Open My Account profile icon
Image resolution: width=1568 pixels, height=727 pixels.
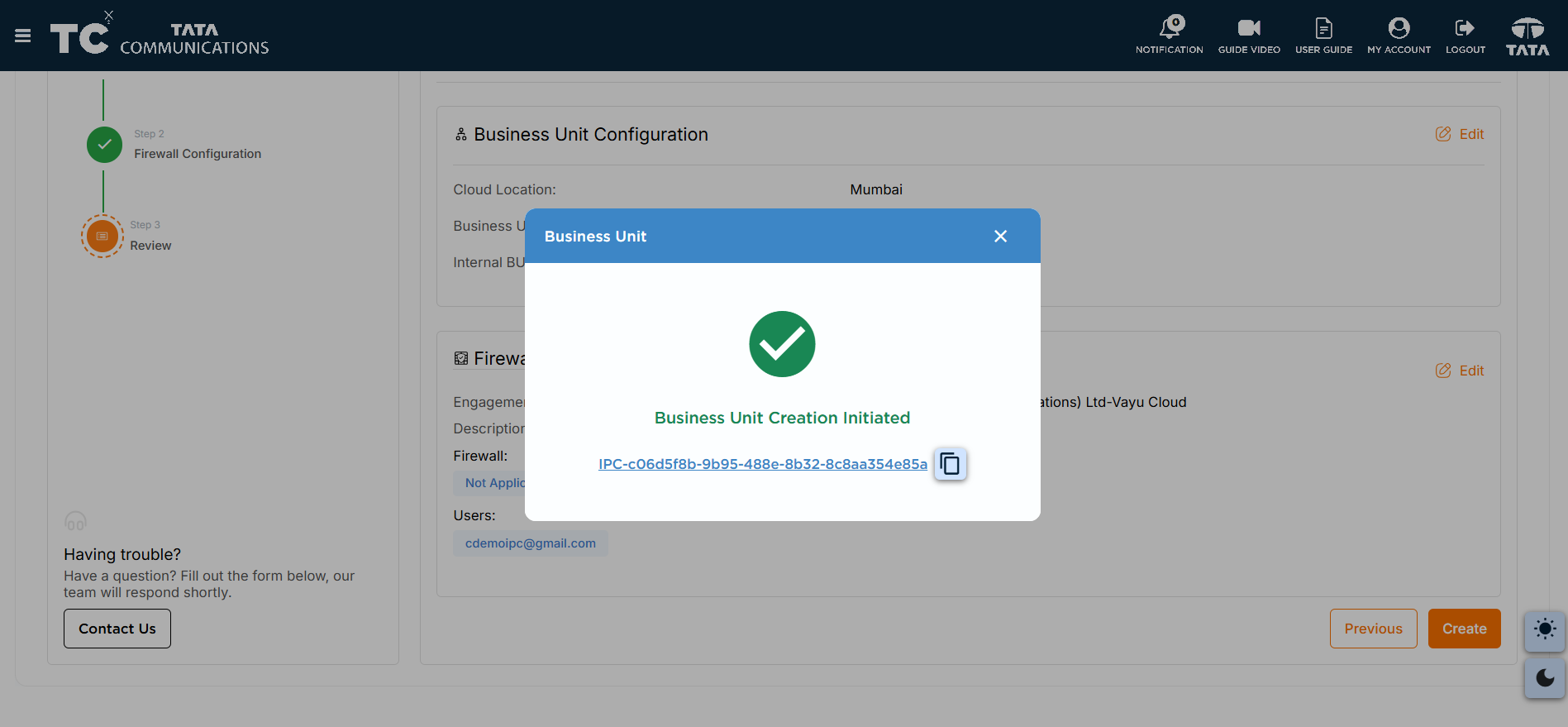(1399, 35)
